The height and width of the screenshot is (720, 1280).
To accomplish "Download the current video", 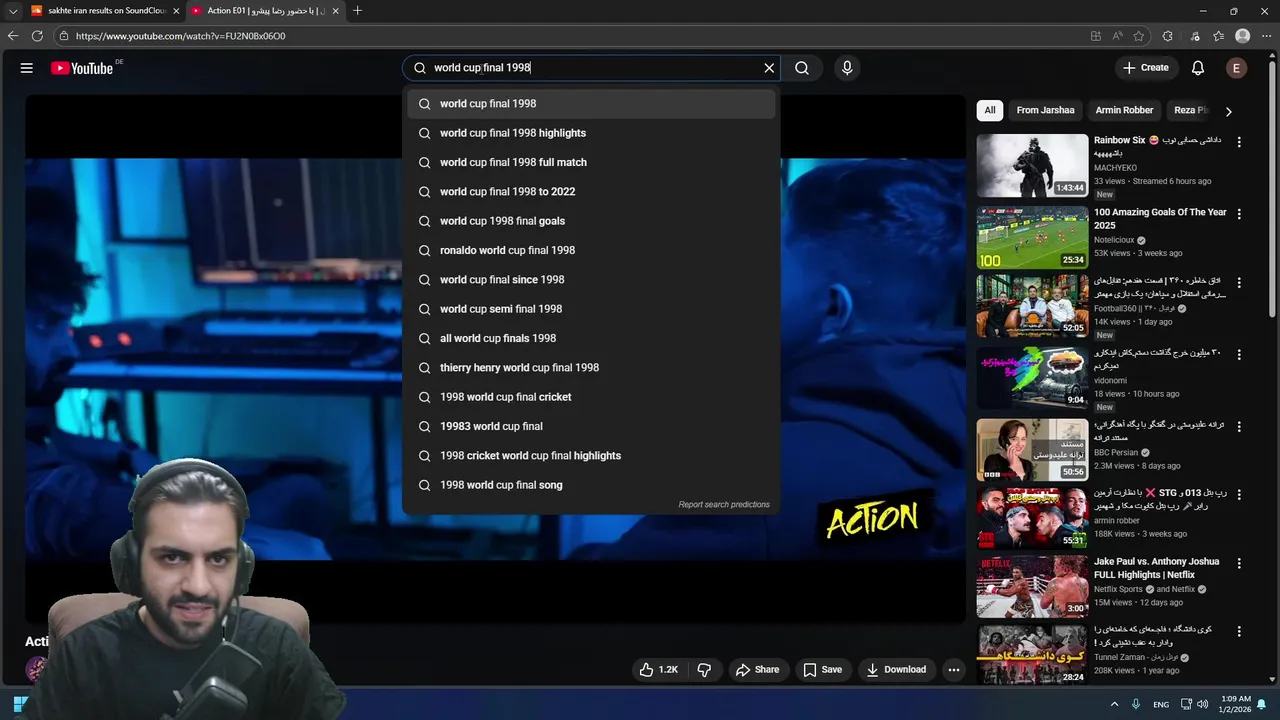I will click(x=896, y=670).
